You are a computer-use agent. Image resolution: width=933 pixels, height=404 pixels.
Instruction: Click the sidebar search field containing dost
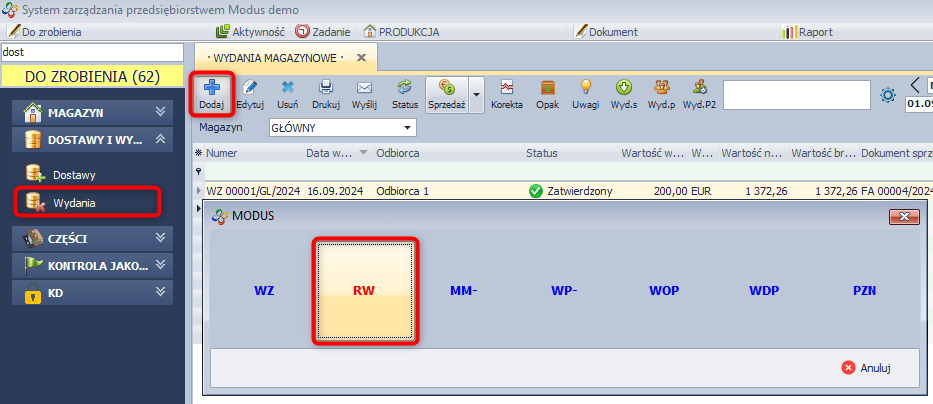tap(92, 52)
